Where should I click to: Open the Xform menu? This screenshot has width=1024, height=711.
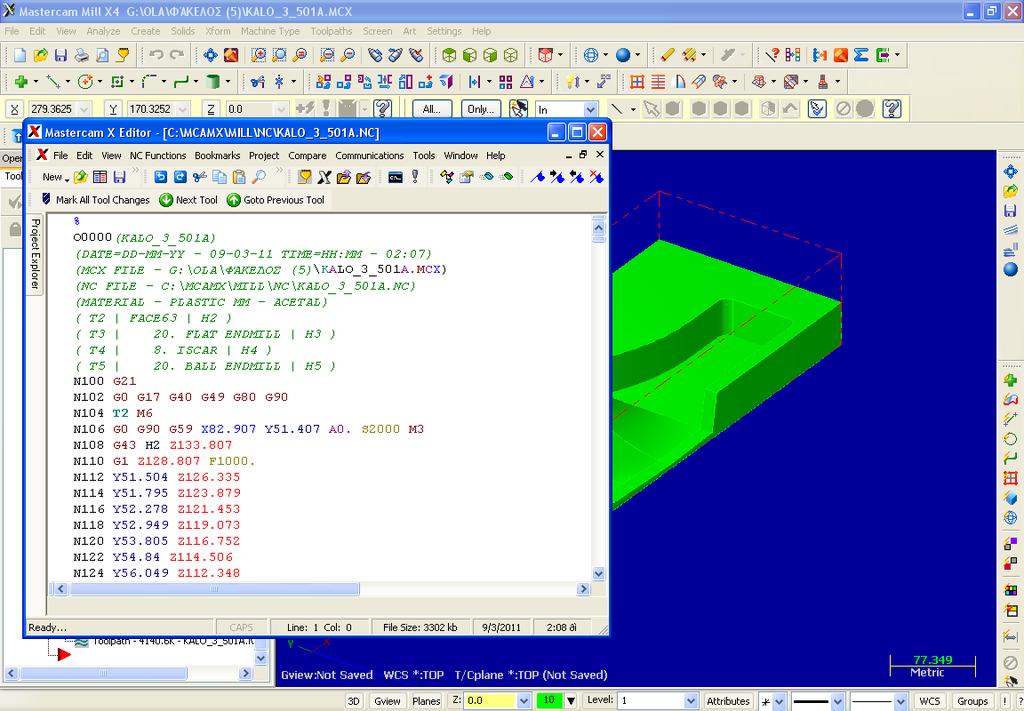(x=217, y=31)
